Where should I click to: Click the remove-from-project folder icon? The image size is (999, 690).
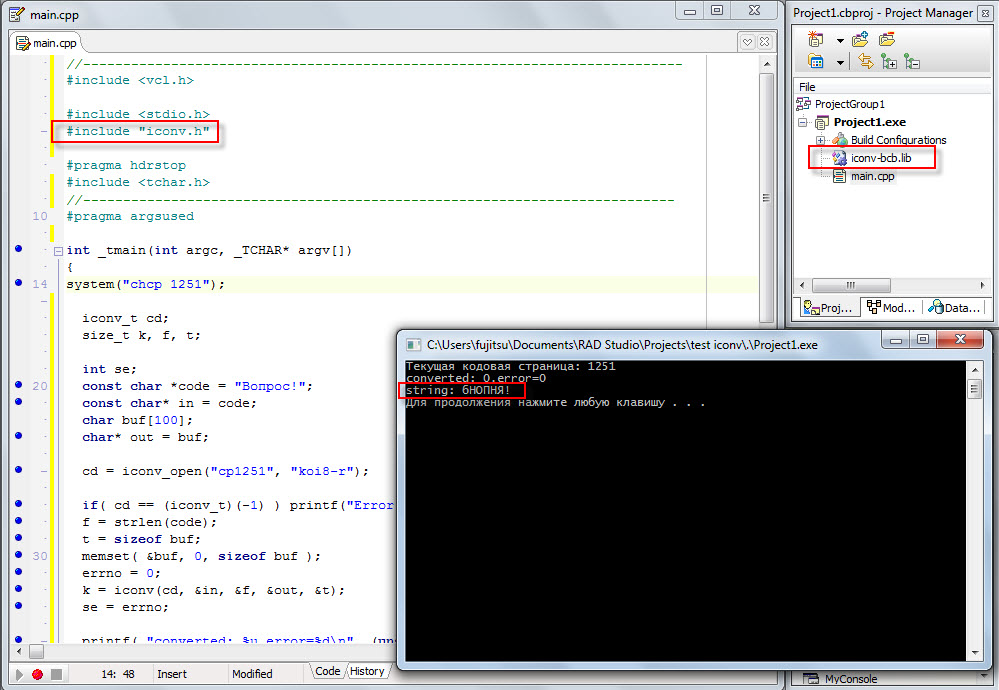(886, 40)
